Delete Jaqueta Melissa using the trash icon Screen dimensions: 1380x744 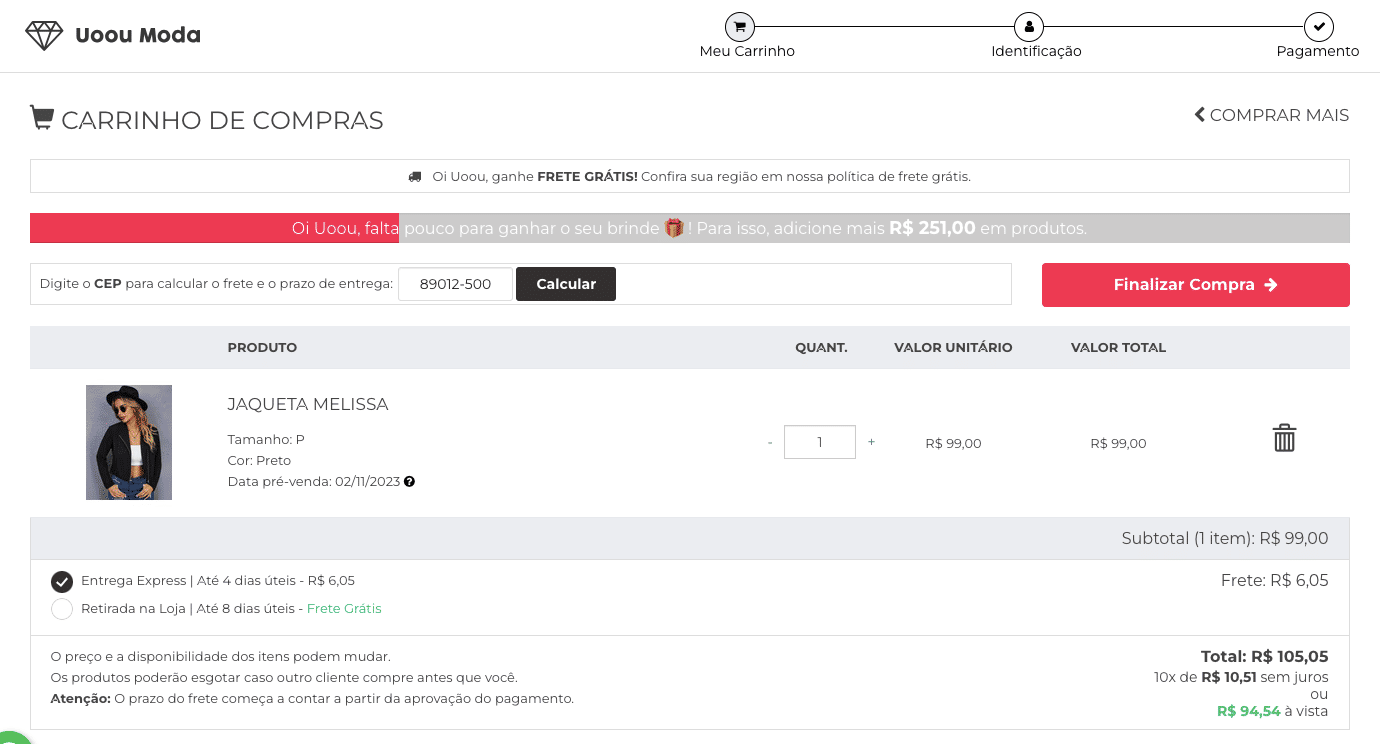1284,438
